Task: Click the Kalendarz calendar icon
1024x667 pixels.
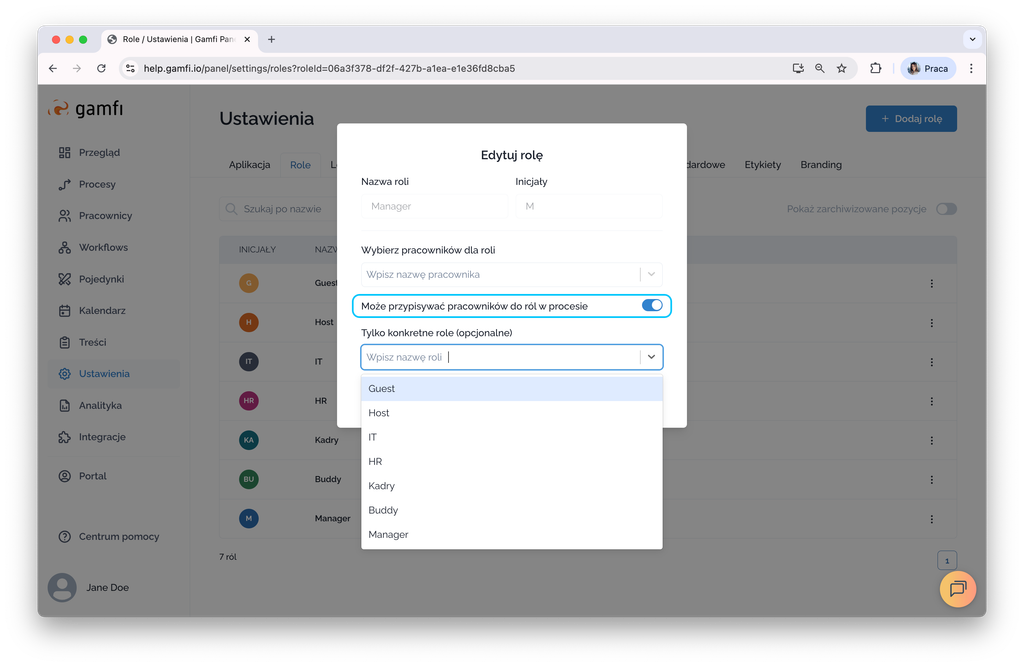Action: 65,311
